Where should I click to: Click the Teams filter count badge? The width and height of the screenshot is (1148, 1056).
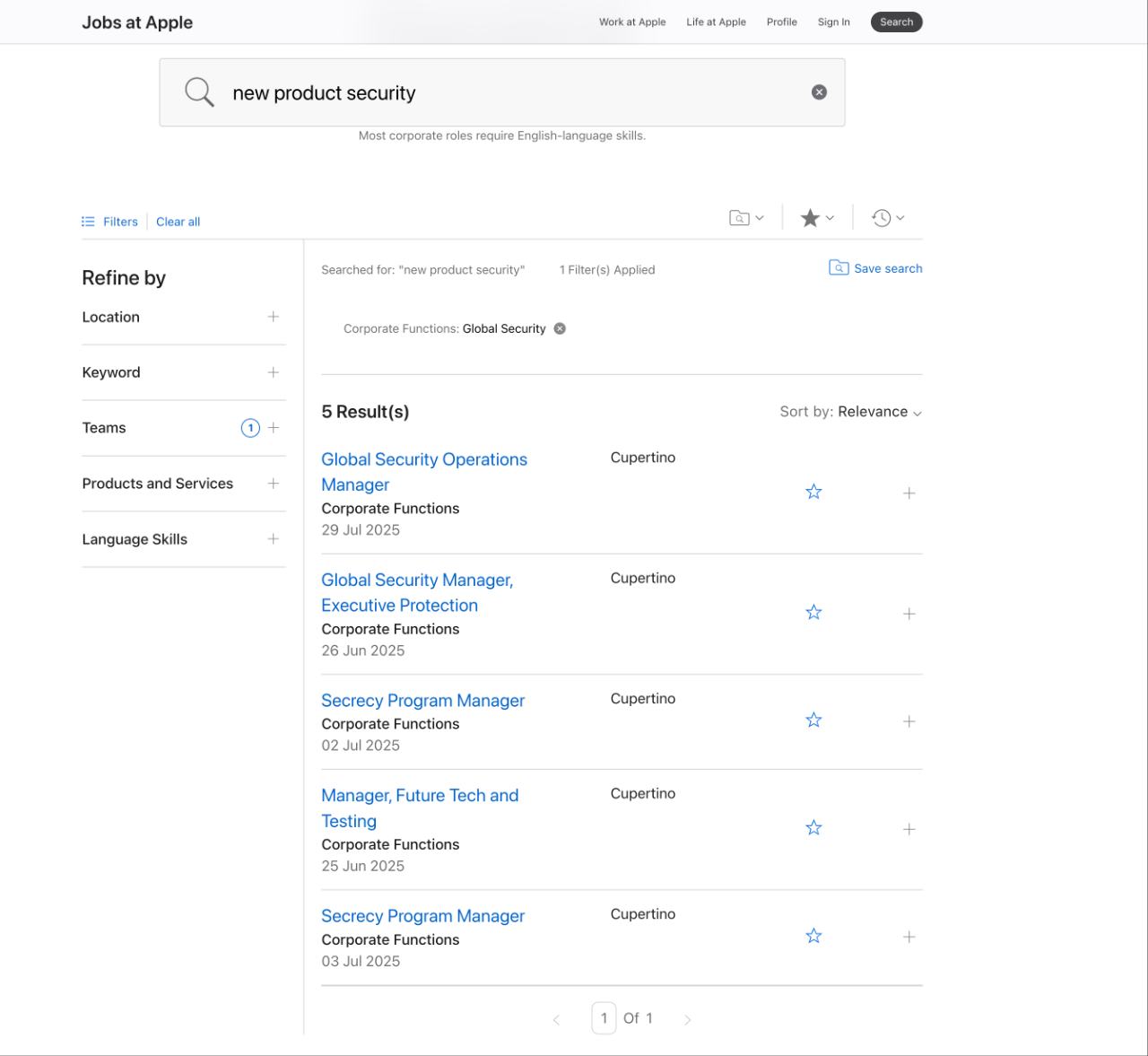[250, 428]
